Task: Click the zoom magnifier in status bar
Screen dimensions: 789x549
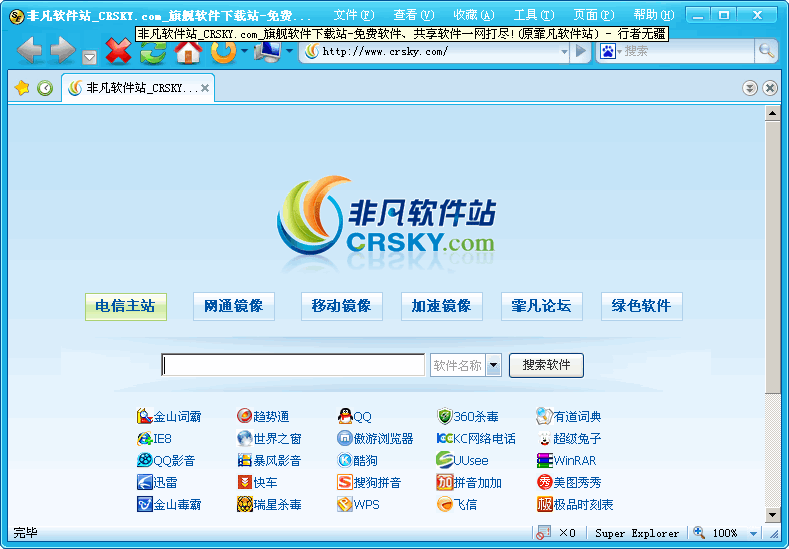Action: click(x=699, y=532)
